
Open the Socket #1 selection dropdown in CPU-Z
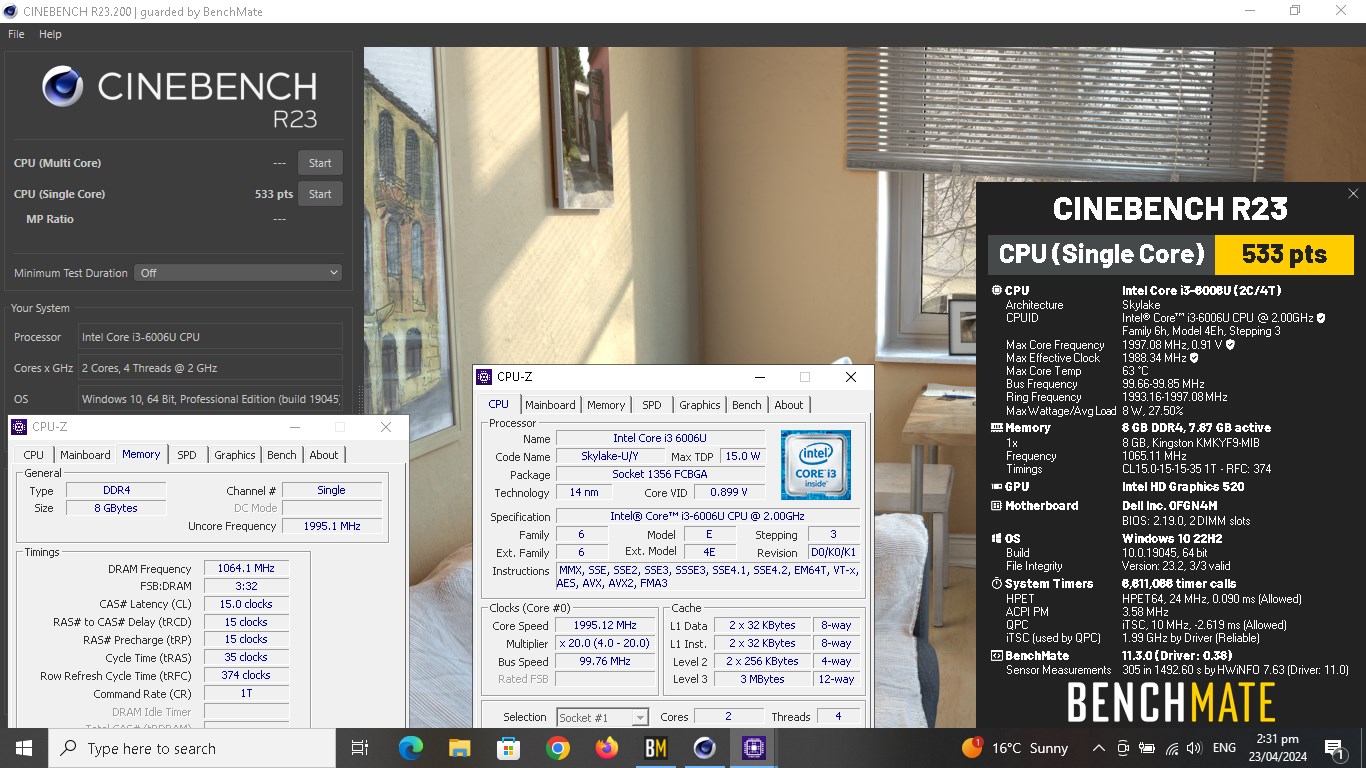click(x=602, y=717)
